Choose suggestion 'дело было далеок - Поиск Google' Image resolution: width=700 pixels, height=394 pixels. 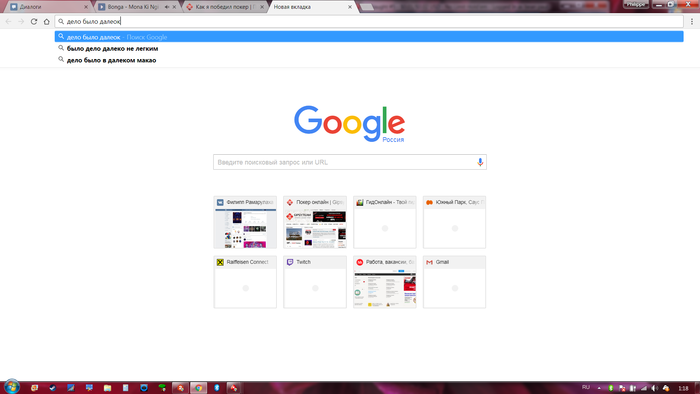click(x=369, y=37)
